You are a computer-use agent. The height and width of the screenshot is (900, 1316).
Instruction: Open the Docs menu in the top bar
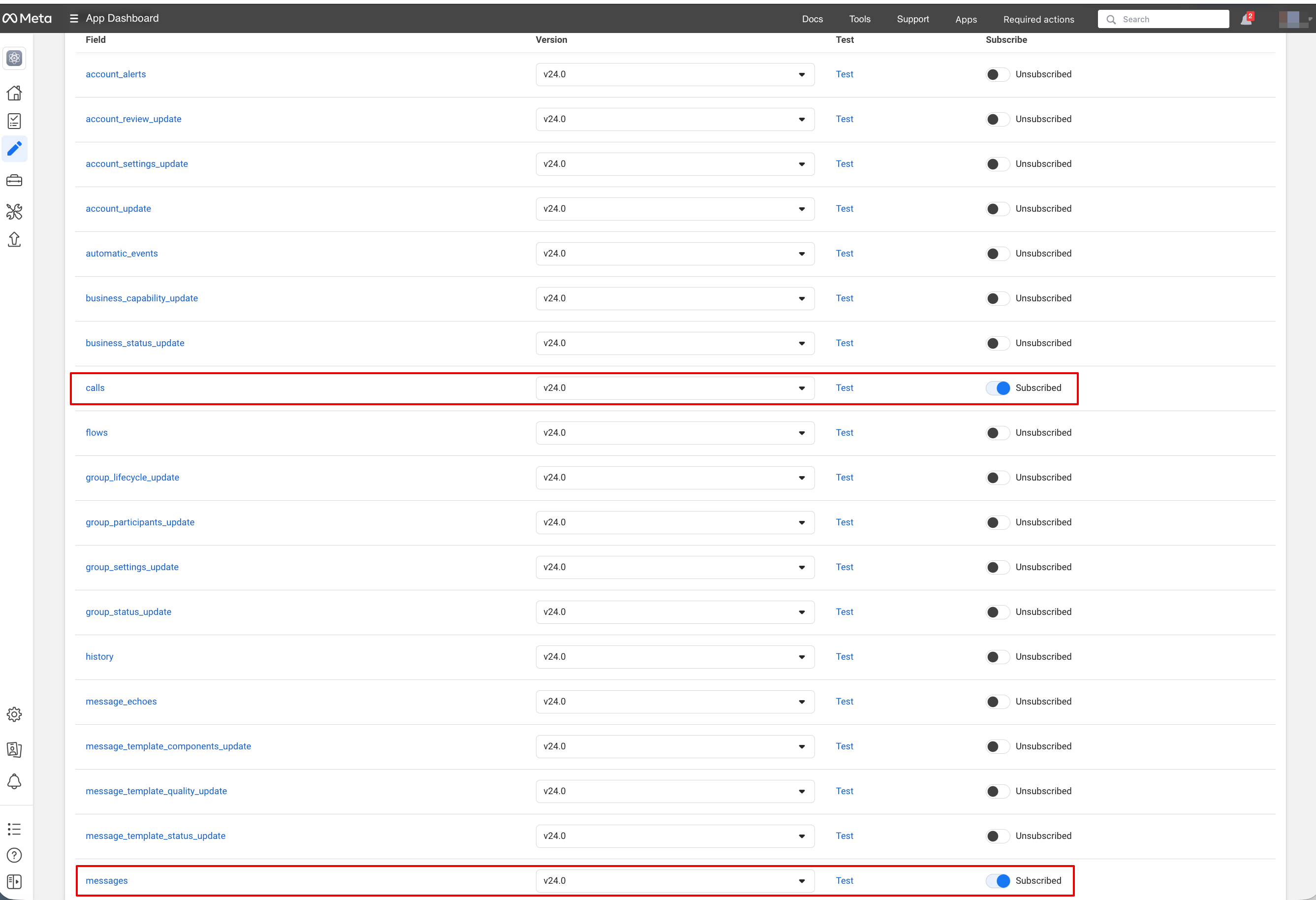click(x=812, y=19)
